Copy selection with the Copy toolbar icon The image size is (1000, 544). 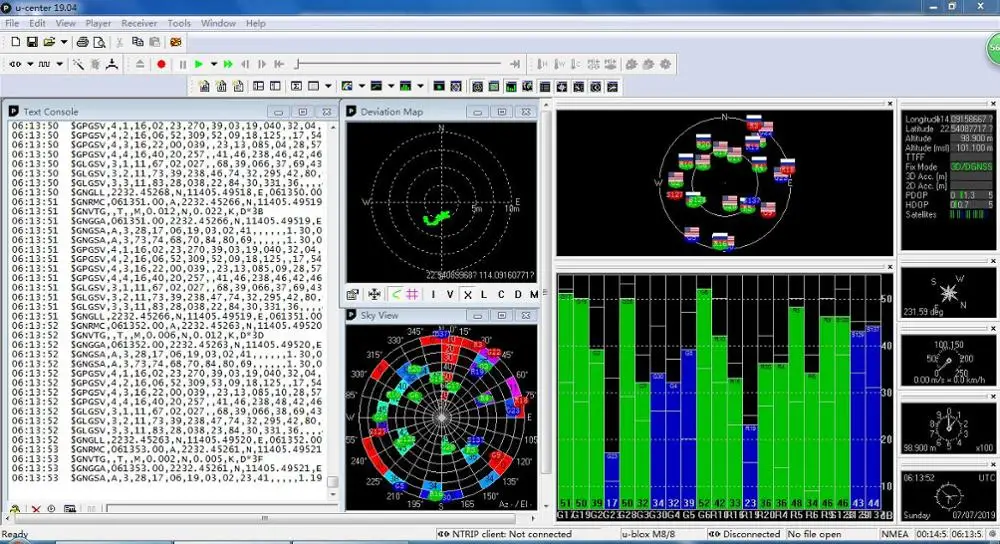point(137,42)
